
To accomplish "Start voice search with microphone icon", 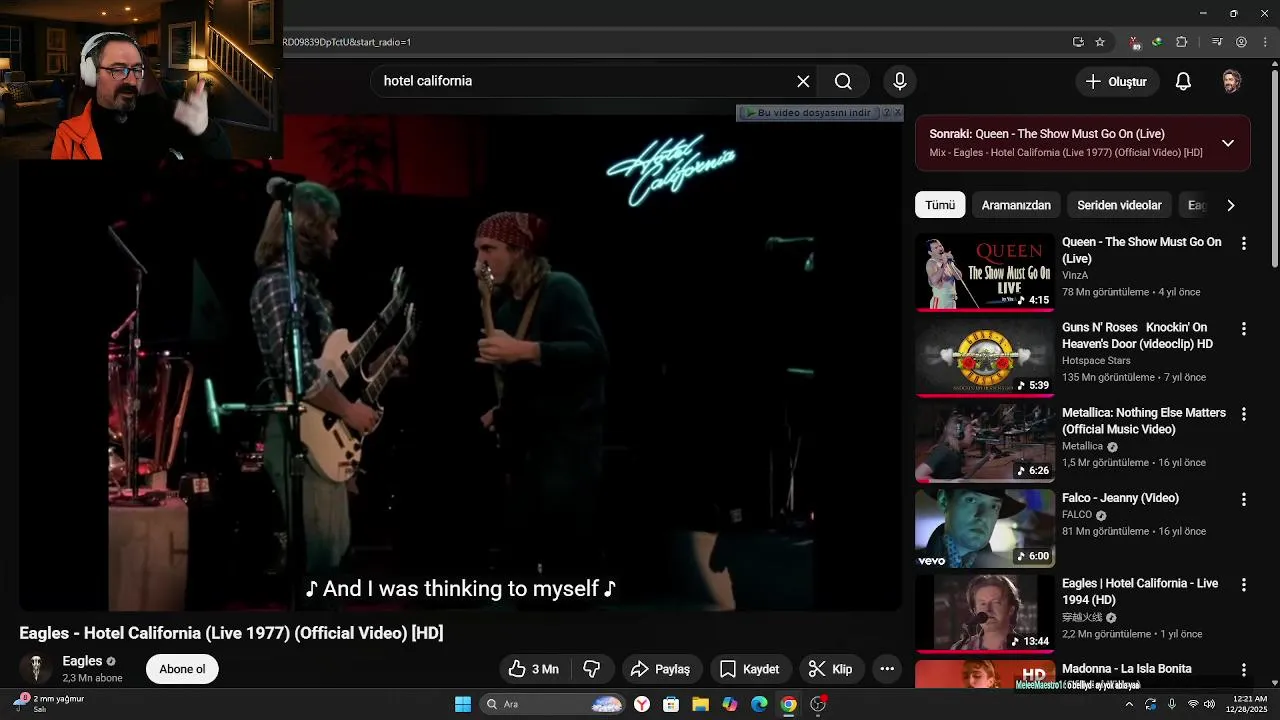I will [899, 81].
